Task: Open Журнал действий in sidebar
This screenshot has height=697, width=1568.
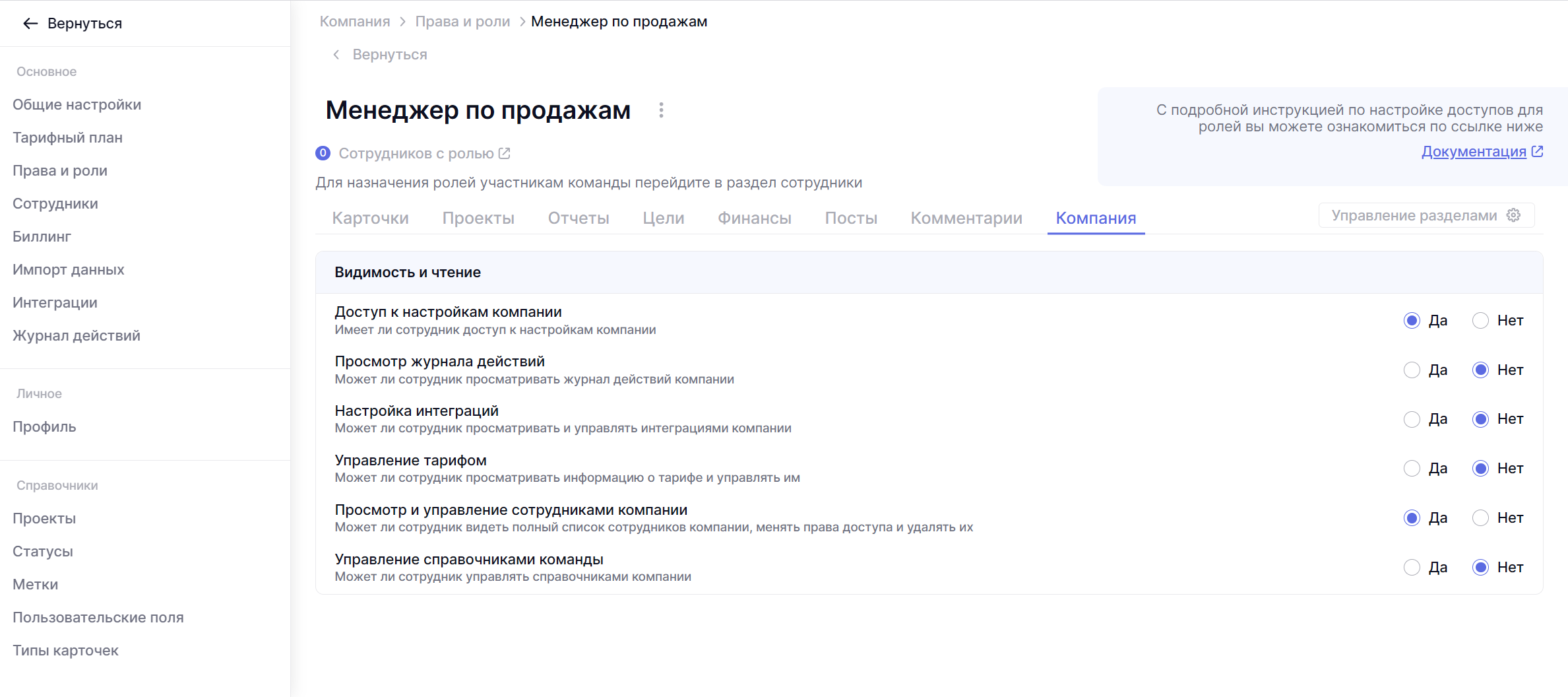Action: tap(77, 335)
